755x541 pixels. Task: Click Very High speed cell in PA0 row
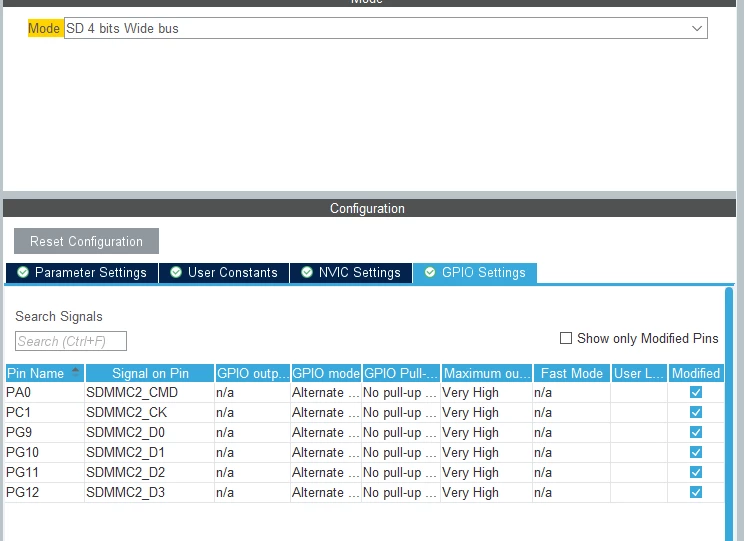pos(486,392)
